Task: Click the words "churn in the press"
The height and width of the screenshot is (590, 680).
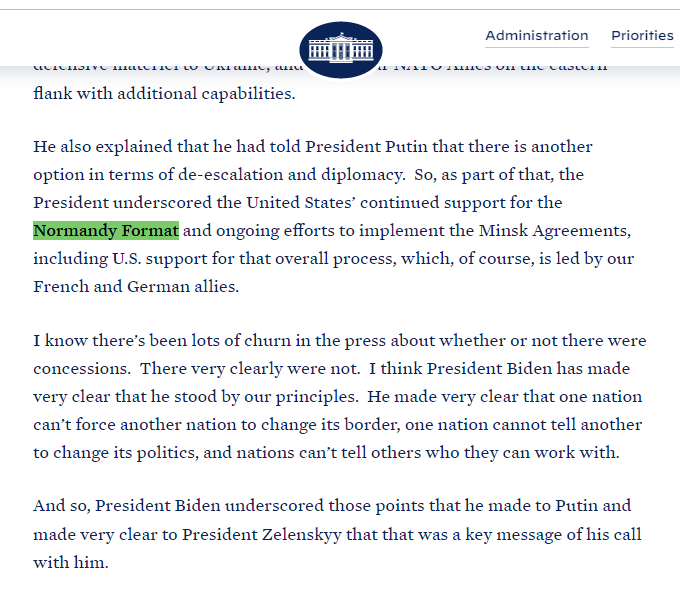Action: pos(325,341)
